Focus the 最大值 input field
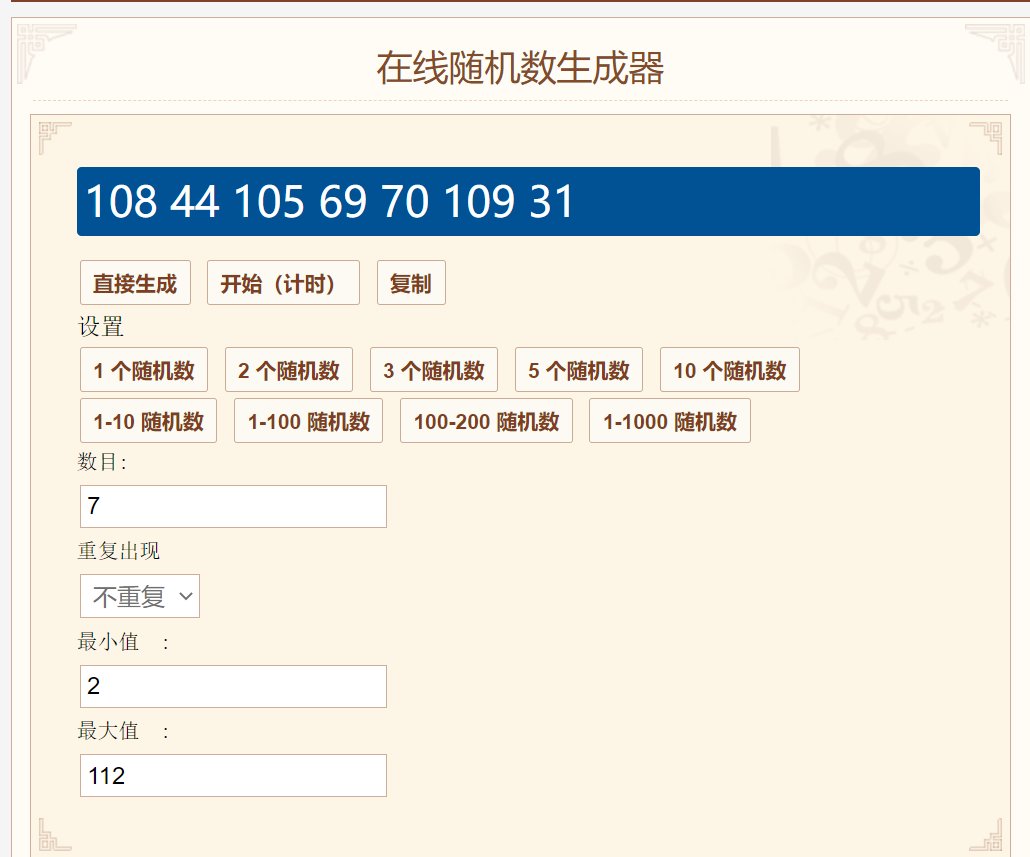 tap(233, 776)
